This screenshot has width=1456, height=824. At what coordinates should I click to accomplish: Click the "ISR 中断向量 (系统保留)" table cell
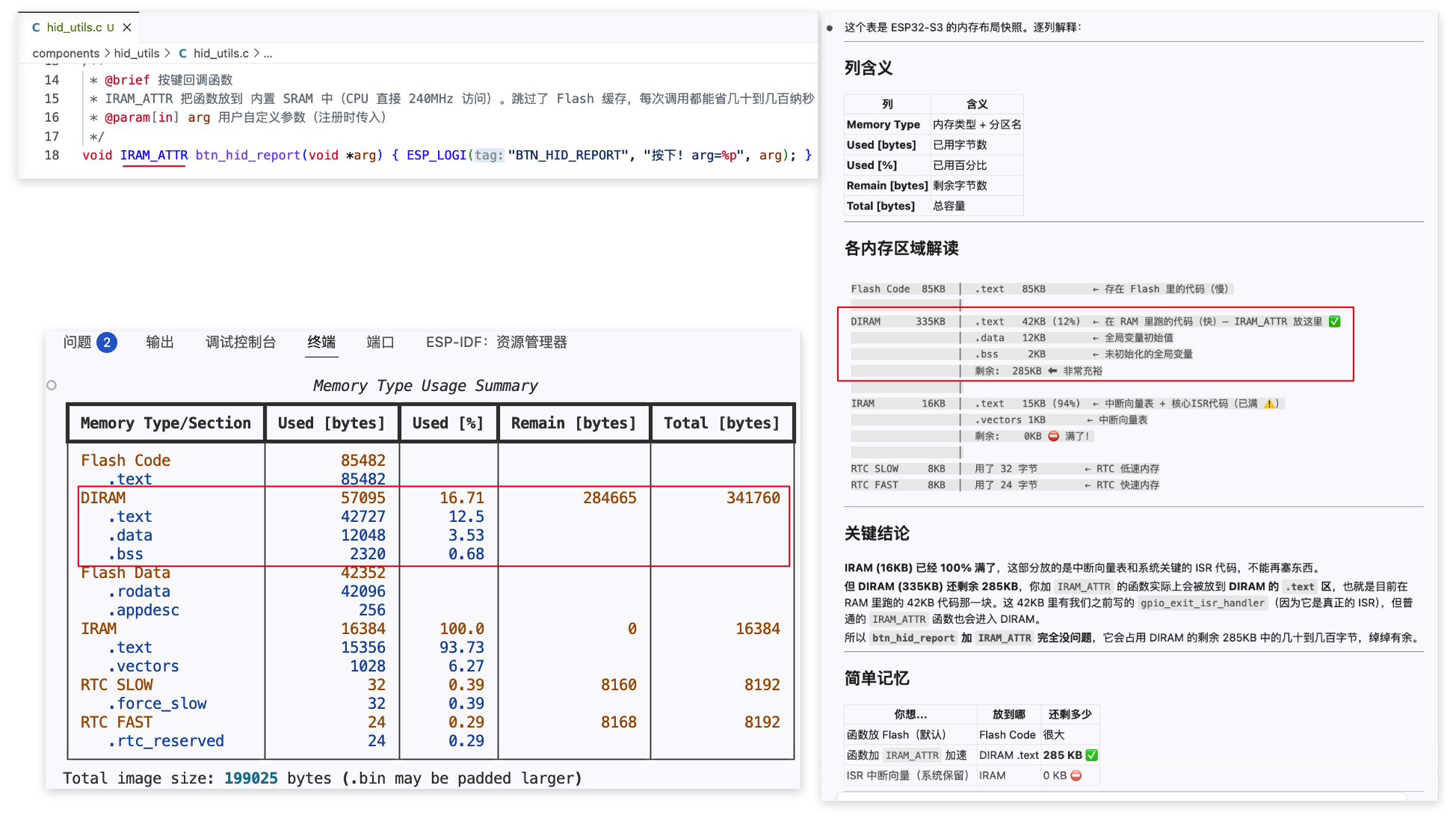click(x=910, y=775)
